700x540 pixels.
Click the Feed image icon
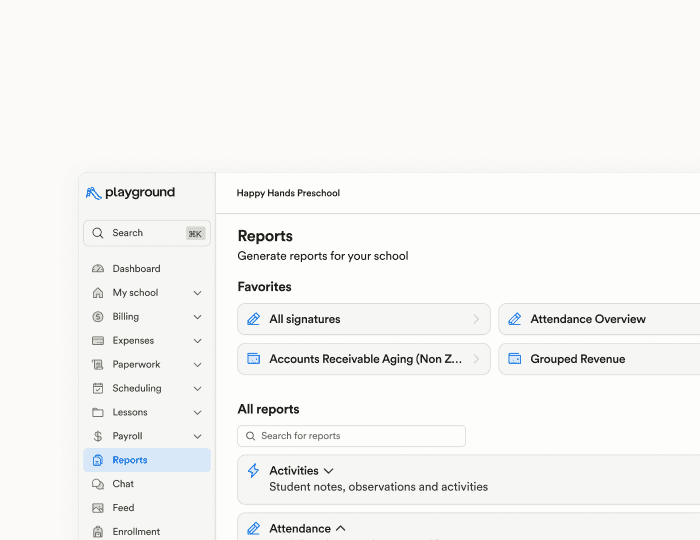98,508
